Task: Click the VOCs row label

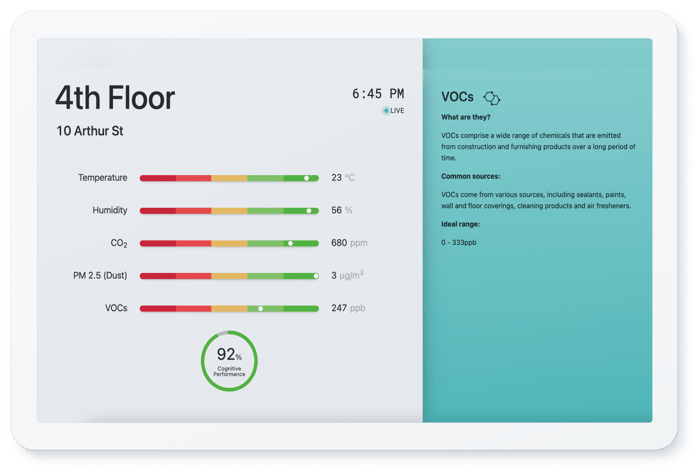Action: tap(116, 308)
